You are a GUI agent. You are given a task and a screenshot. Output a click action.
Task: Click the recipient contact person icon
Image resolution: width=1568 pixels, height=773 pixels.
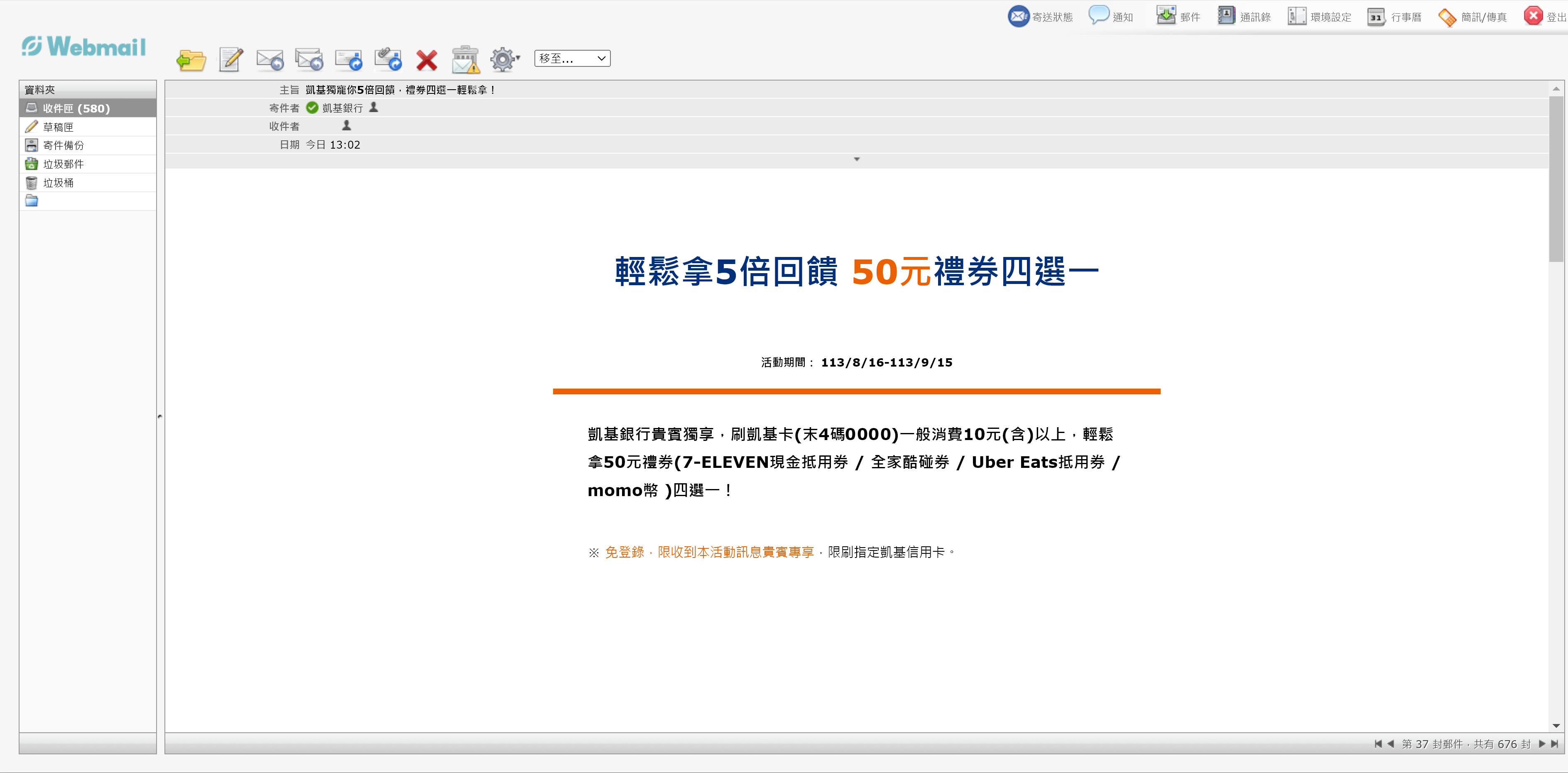point(346,125)
